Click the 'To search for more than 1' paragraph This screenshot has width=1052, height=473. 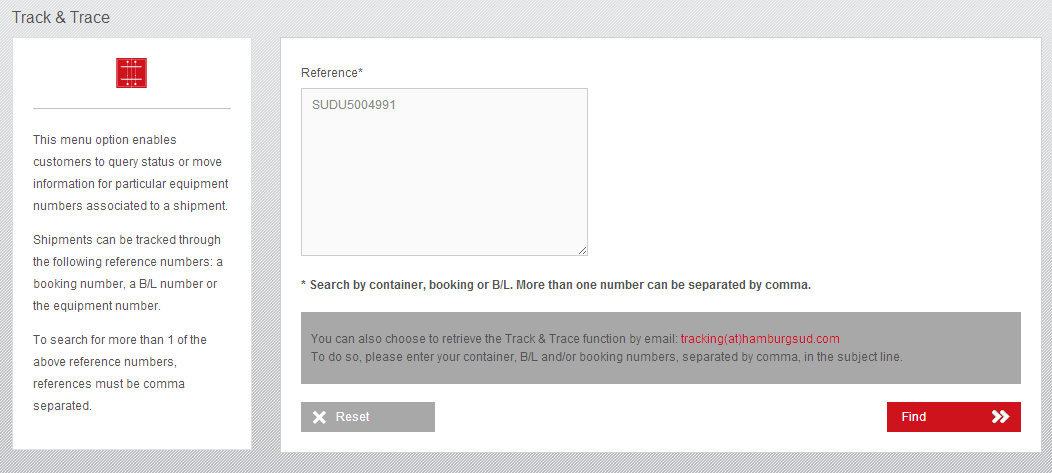click(x=120, y=372)
